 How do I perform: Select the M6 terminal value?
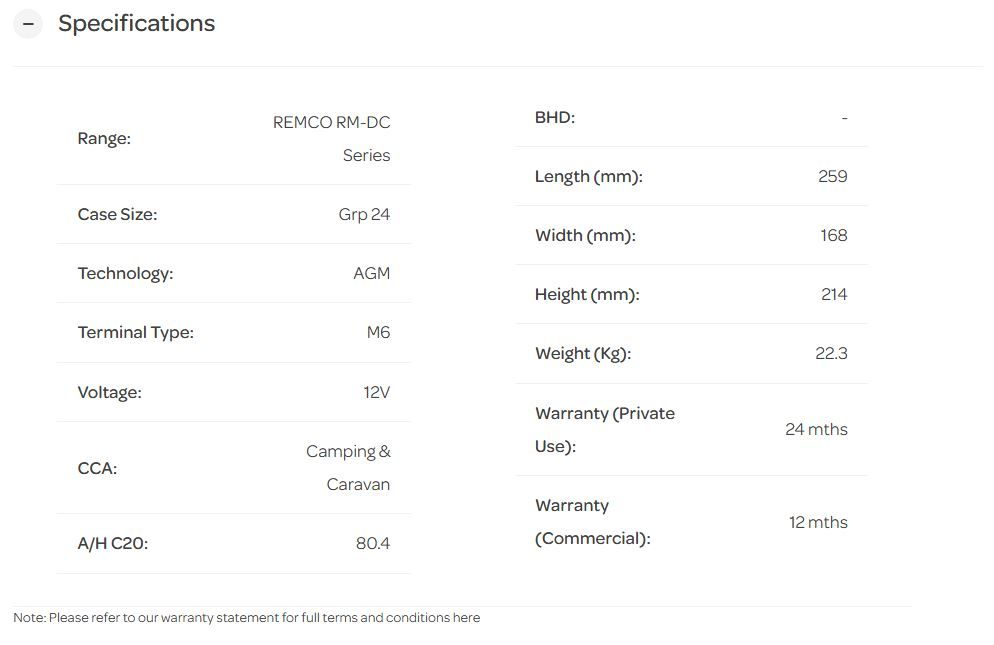(378, 332)
